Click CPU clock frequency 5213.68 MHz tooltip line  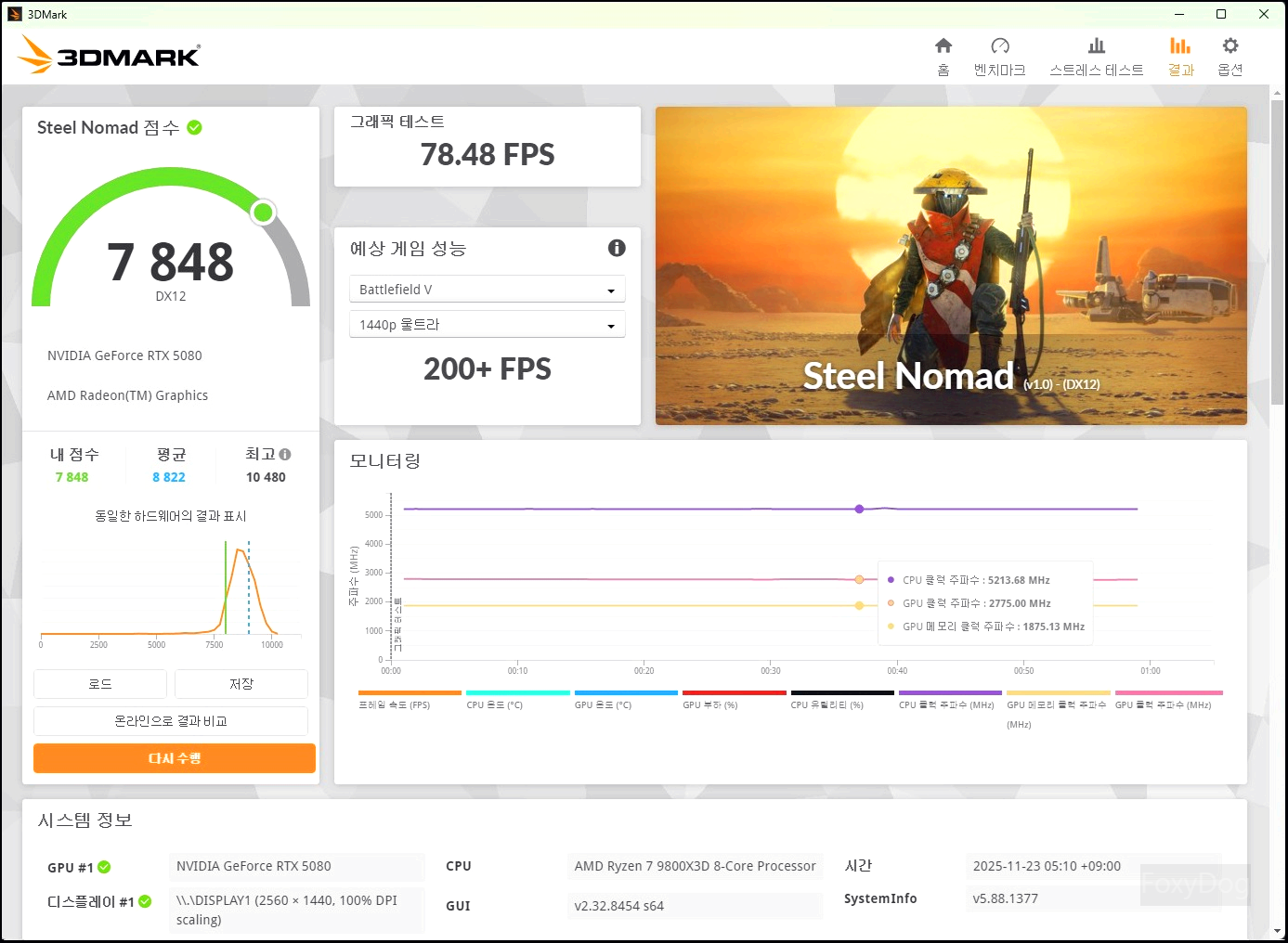[x=976, y=580]
